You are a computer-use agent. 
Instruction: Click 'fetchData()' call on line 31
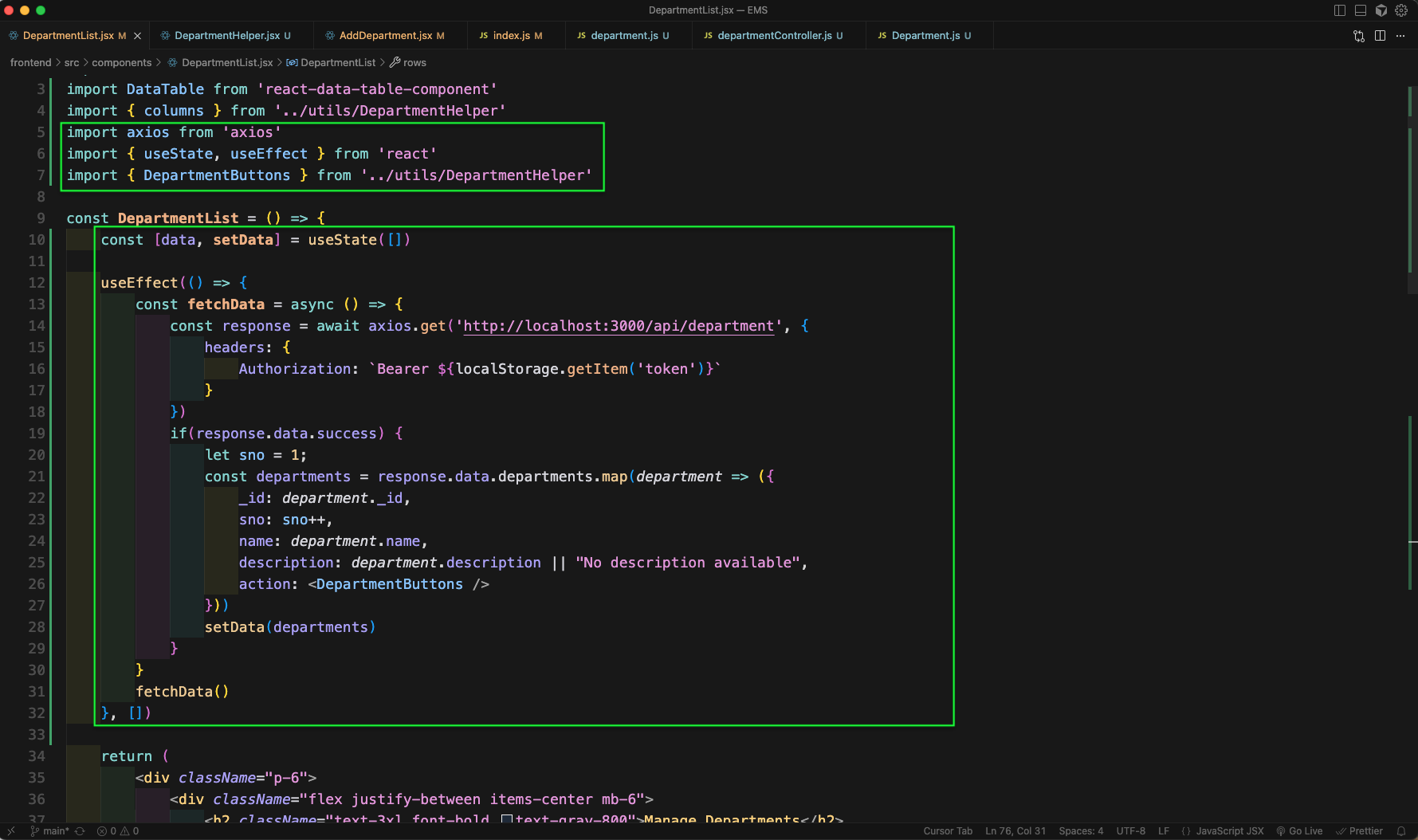point(183,692)
